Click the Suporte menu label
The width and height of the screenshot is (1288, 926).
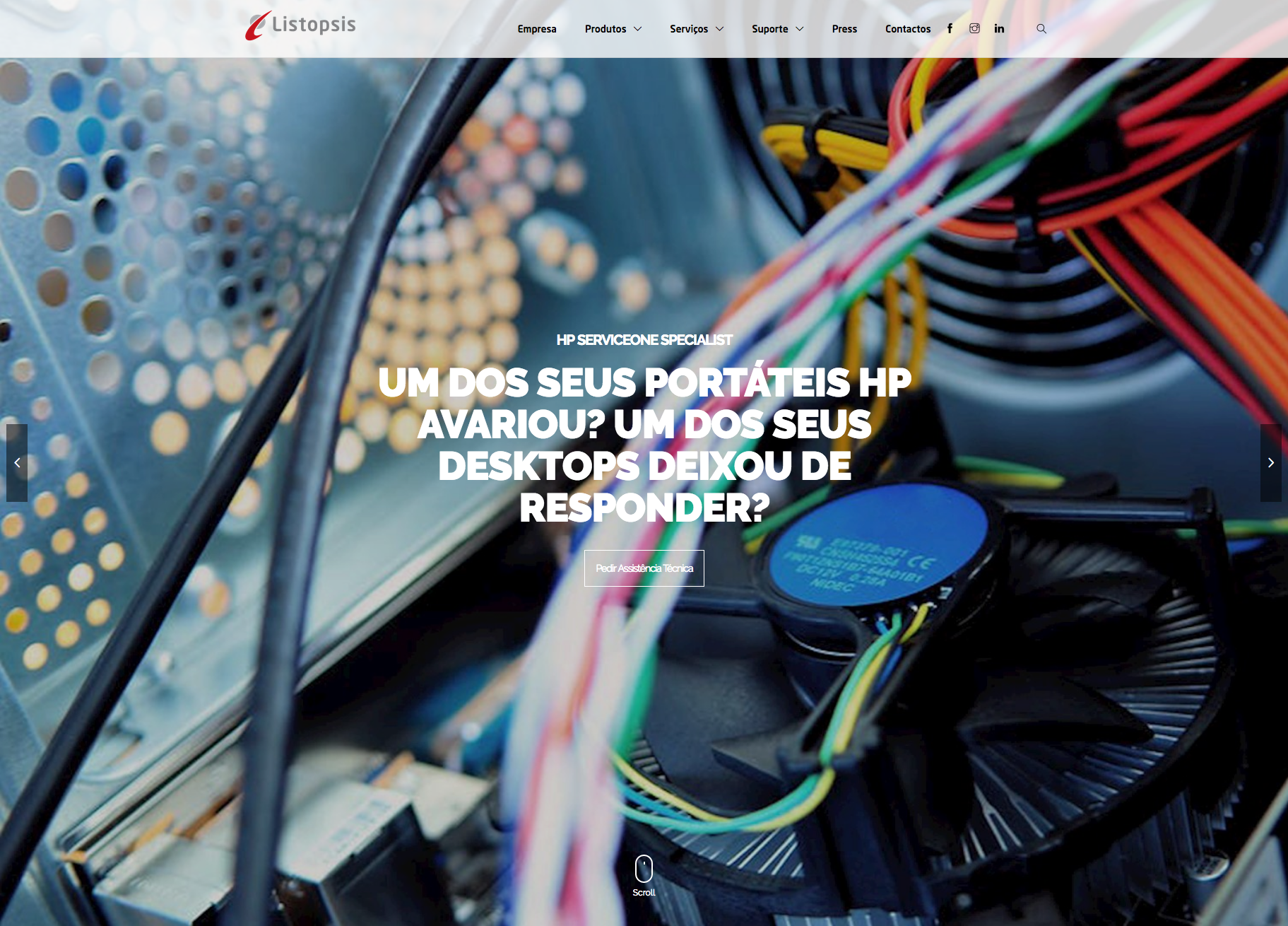(x=770, y=29)
